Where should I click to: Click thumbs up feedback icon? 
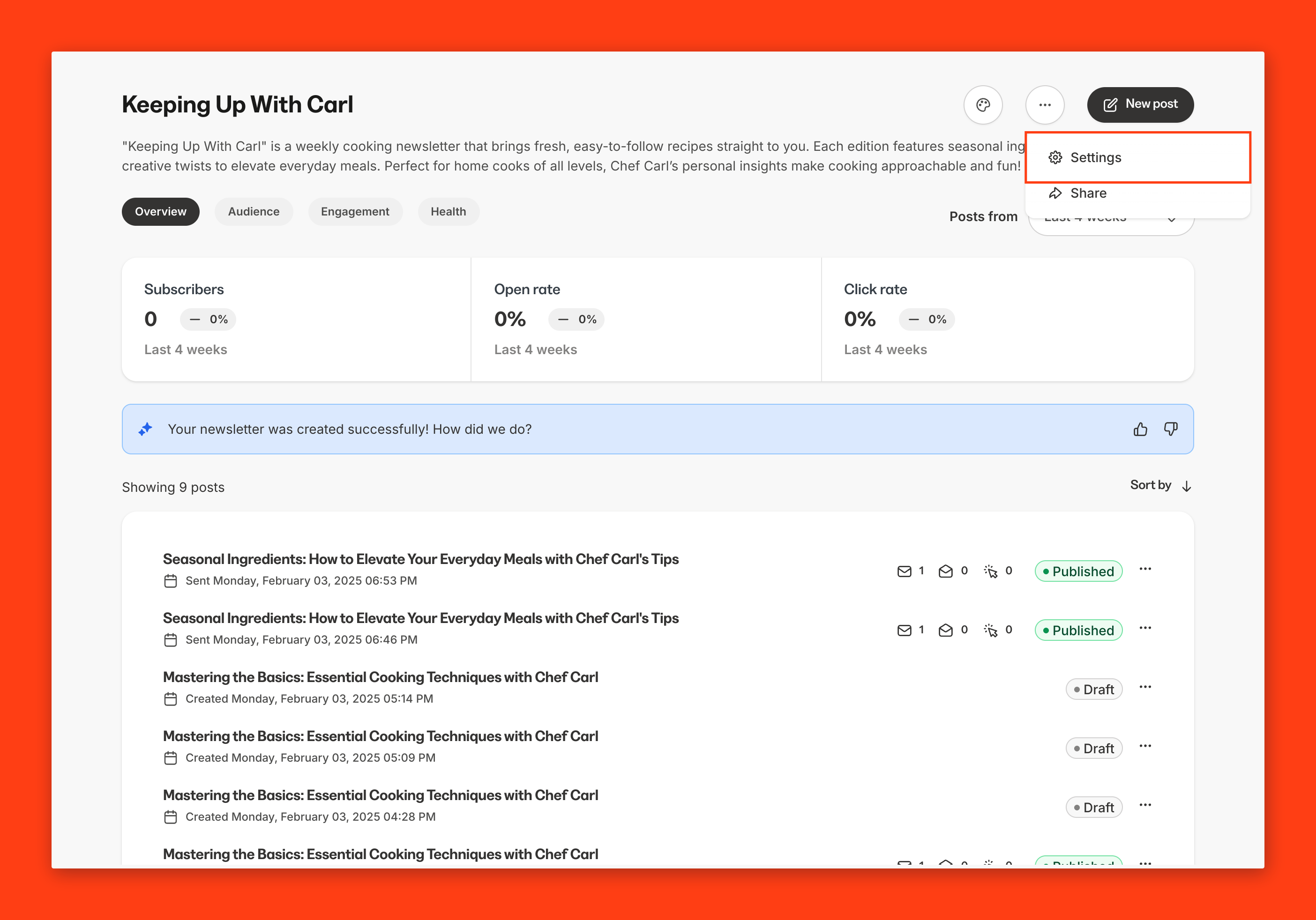(1140, 429)
